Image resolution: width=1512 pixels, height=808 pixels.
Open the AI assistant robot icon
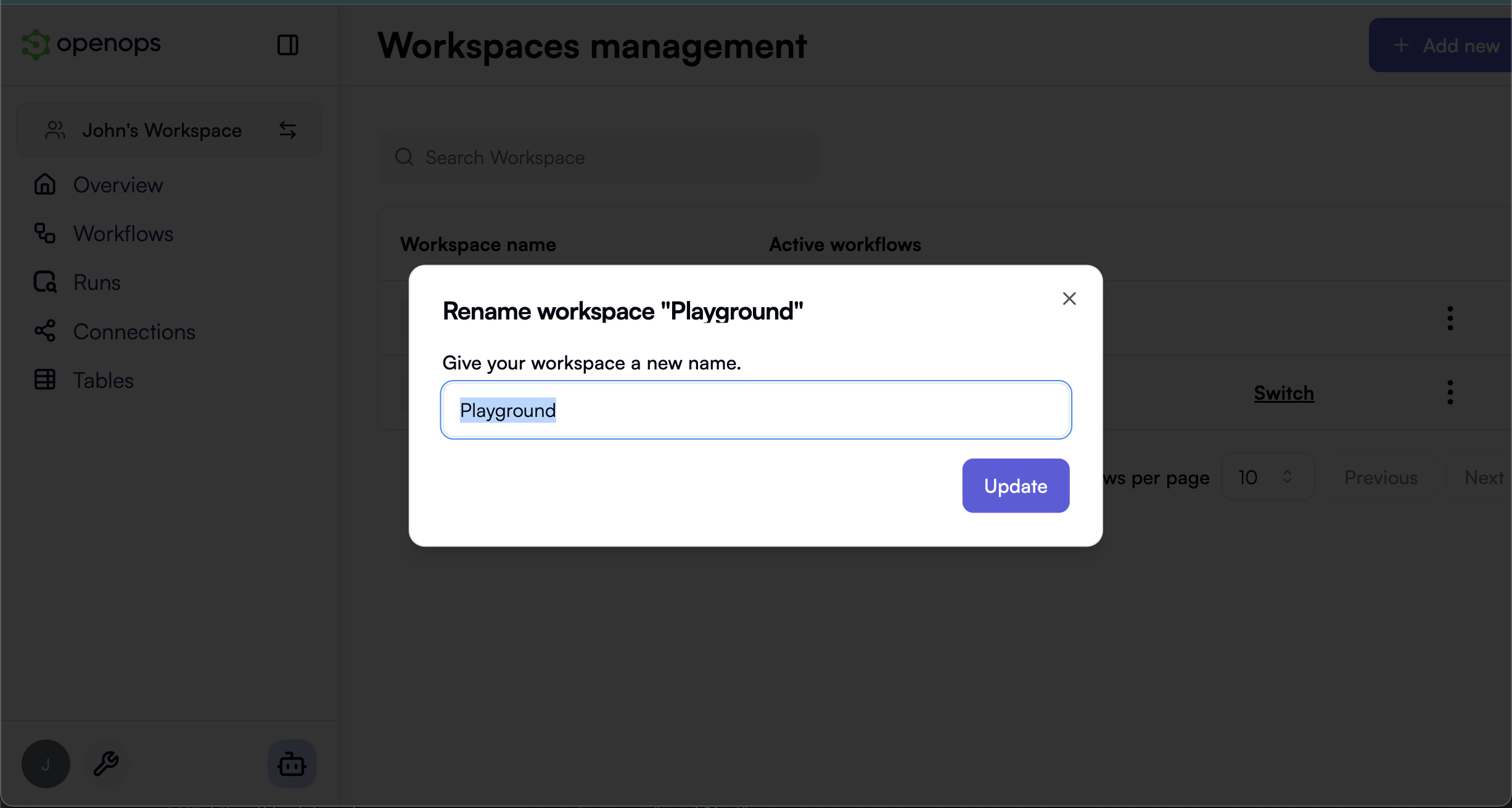(291, 764)
